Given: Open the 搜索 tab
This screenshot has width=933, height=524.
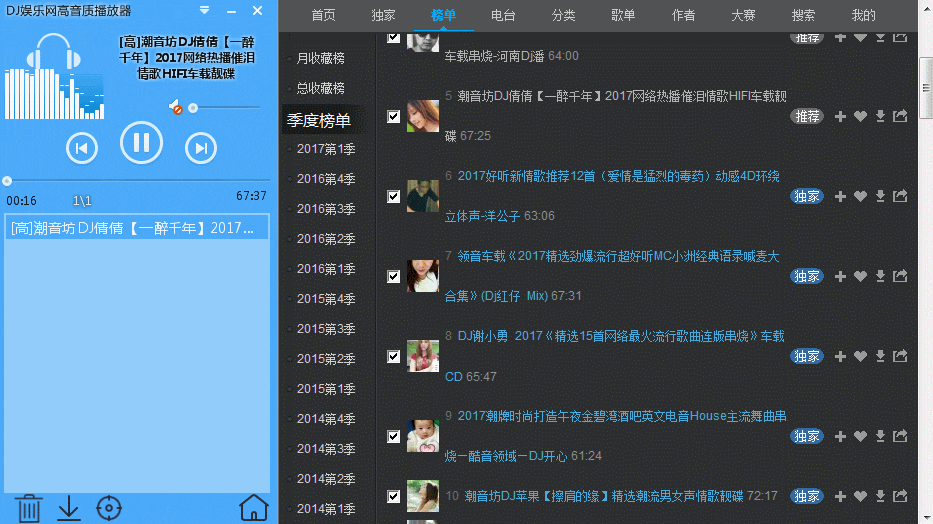Looking at the screenshot, I should (x=803, y=15).
